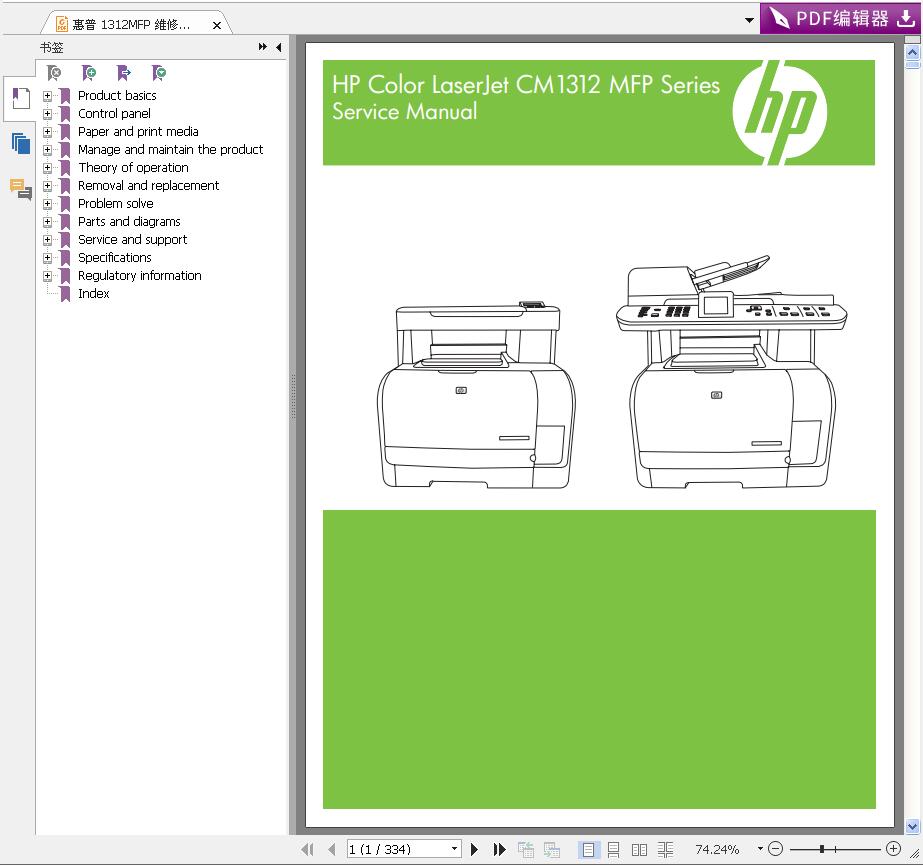Click the next view icon
923x866 pixels.
click(x=552, y=850)
